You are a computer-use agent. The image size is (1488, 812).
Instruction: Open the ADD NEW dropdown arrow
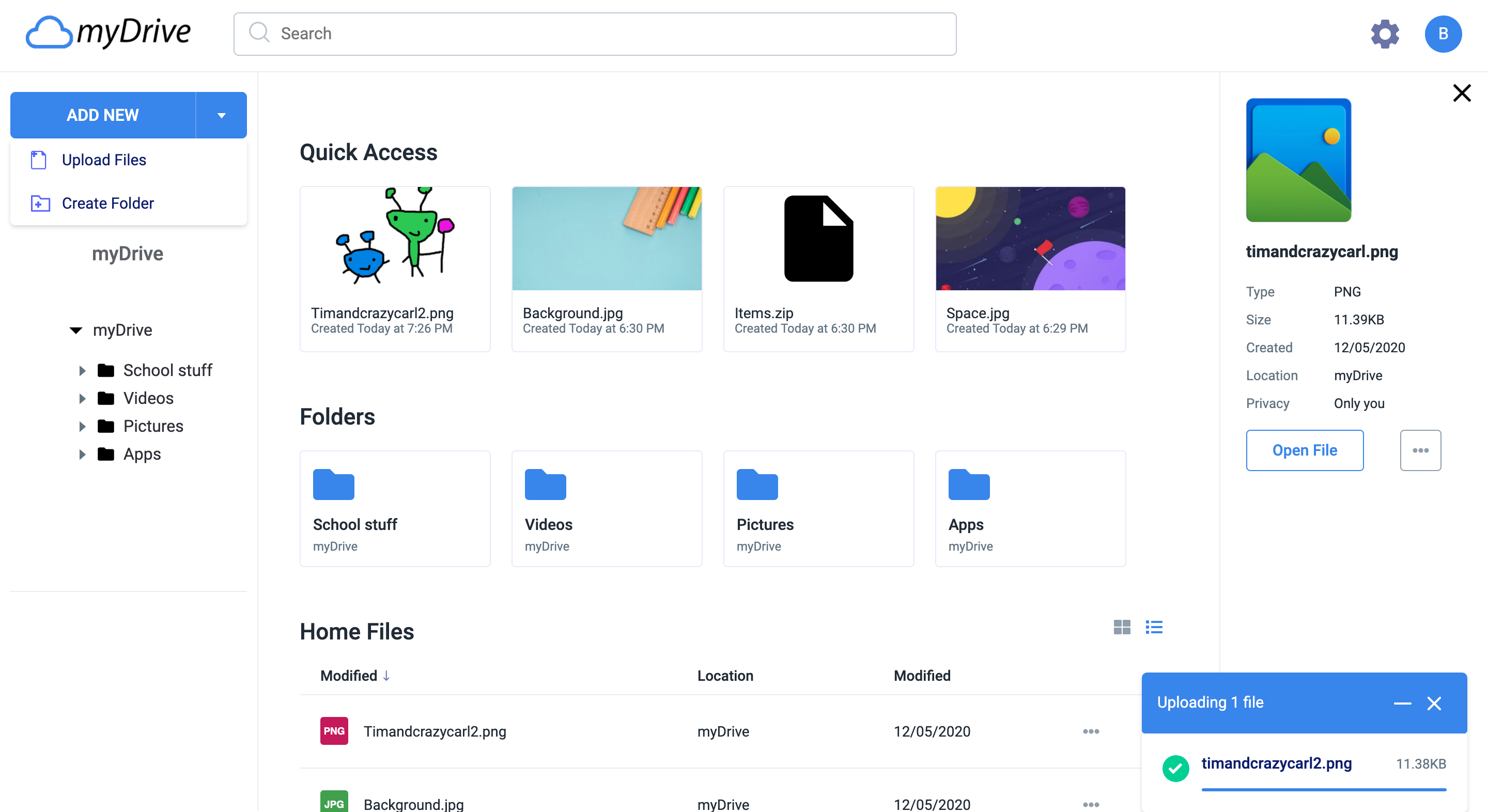coord(221,115)
